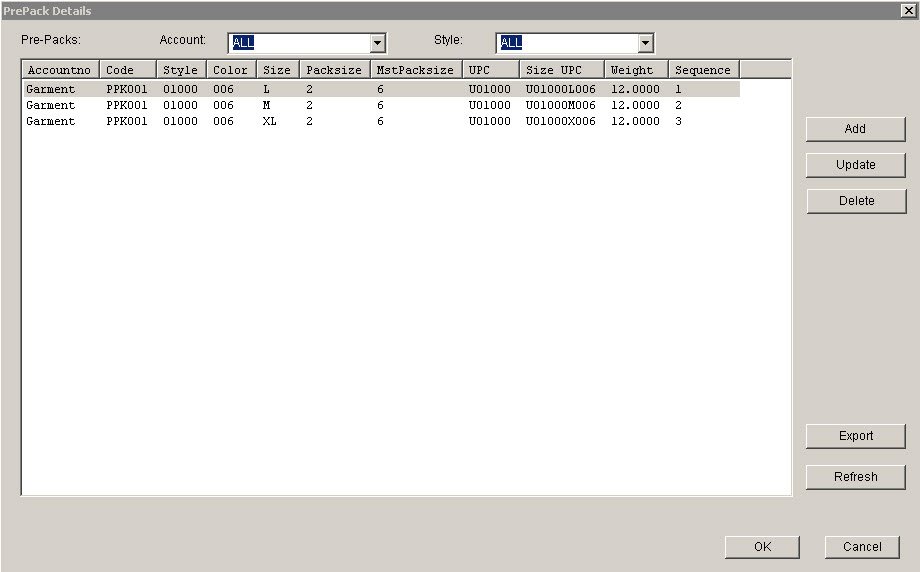Click the Refresh button
920x572 pixels.
click(855, 477)
